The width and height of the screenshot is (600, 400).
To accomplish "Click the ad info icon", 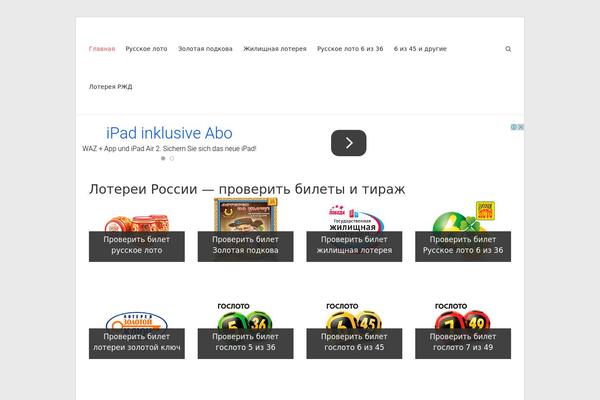I will 514,127.
